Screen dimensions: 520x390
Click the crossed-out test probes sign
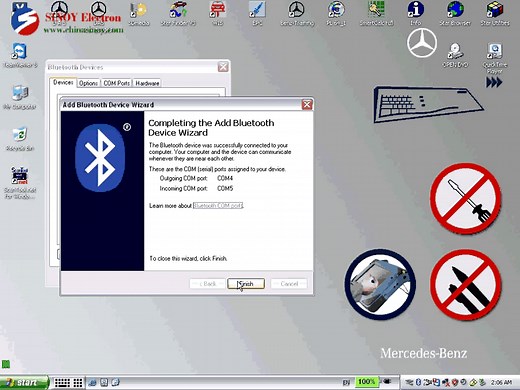coord(466,285)
